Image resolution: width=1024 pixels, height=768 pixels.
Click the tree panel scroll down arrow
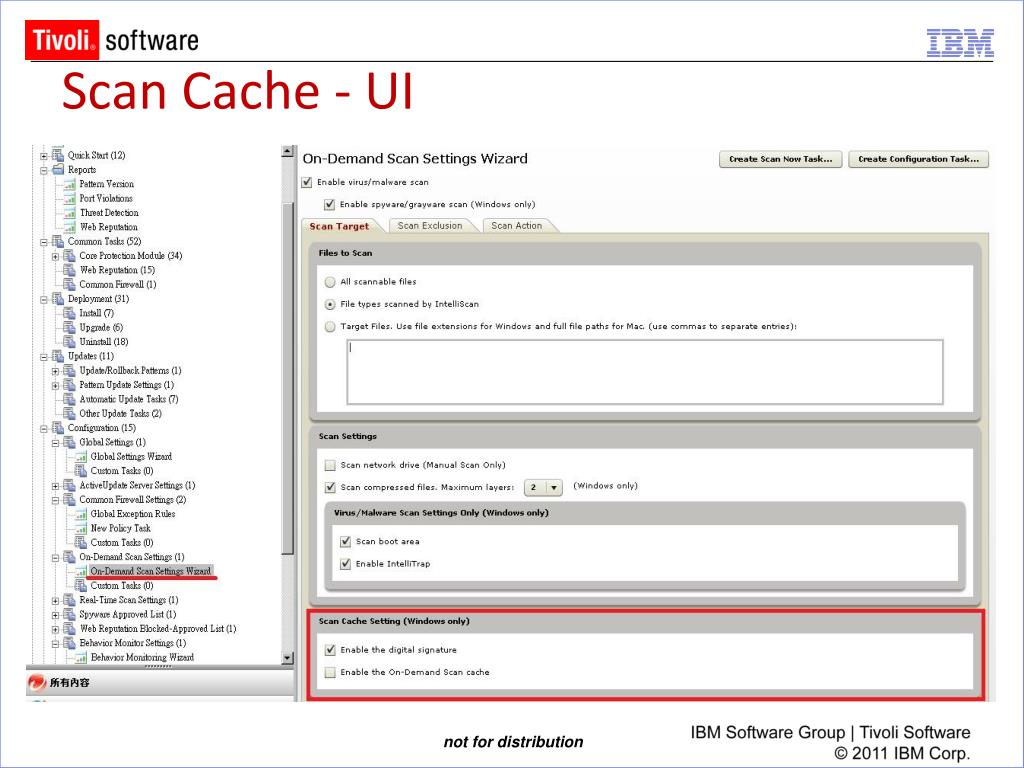287,658
